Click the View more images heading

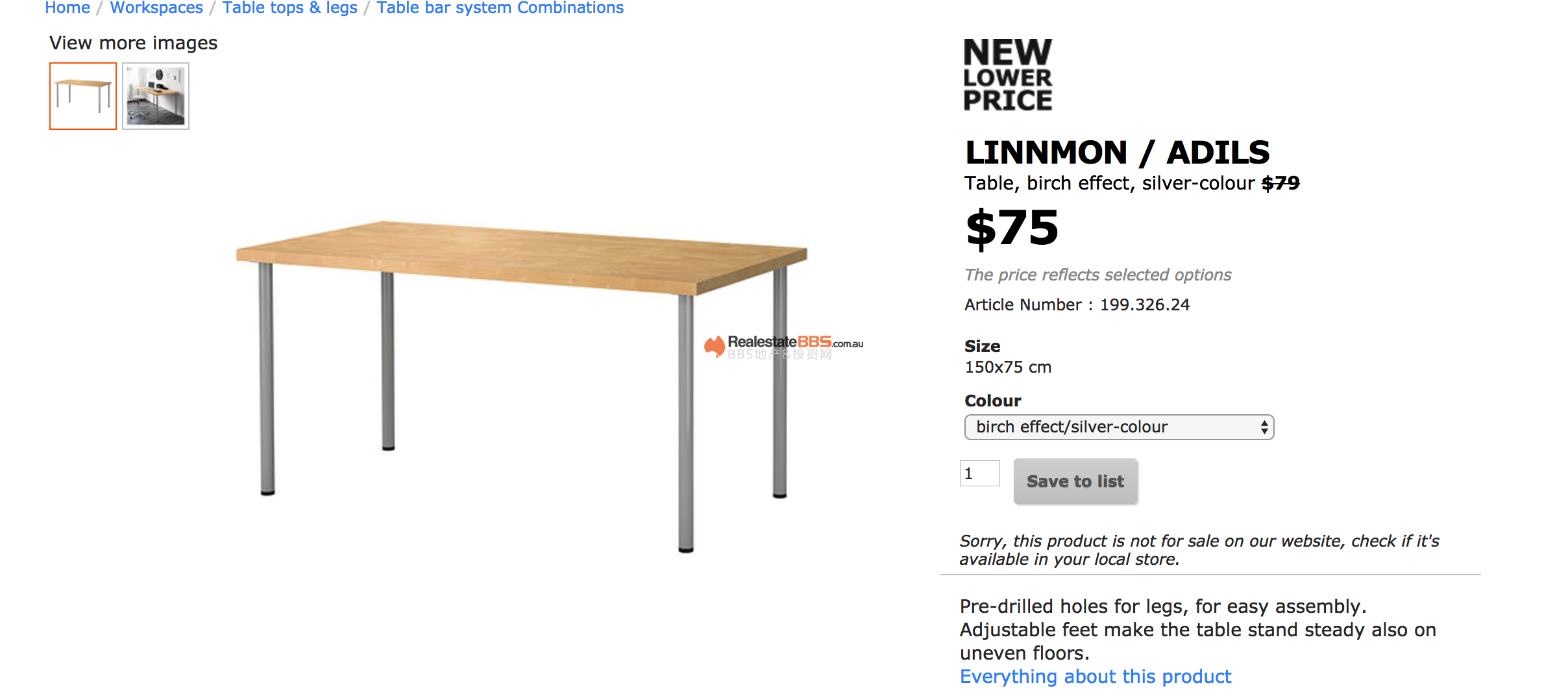pyautogui.click(x=133, y=43)
